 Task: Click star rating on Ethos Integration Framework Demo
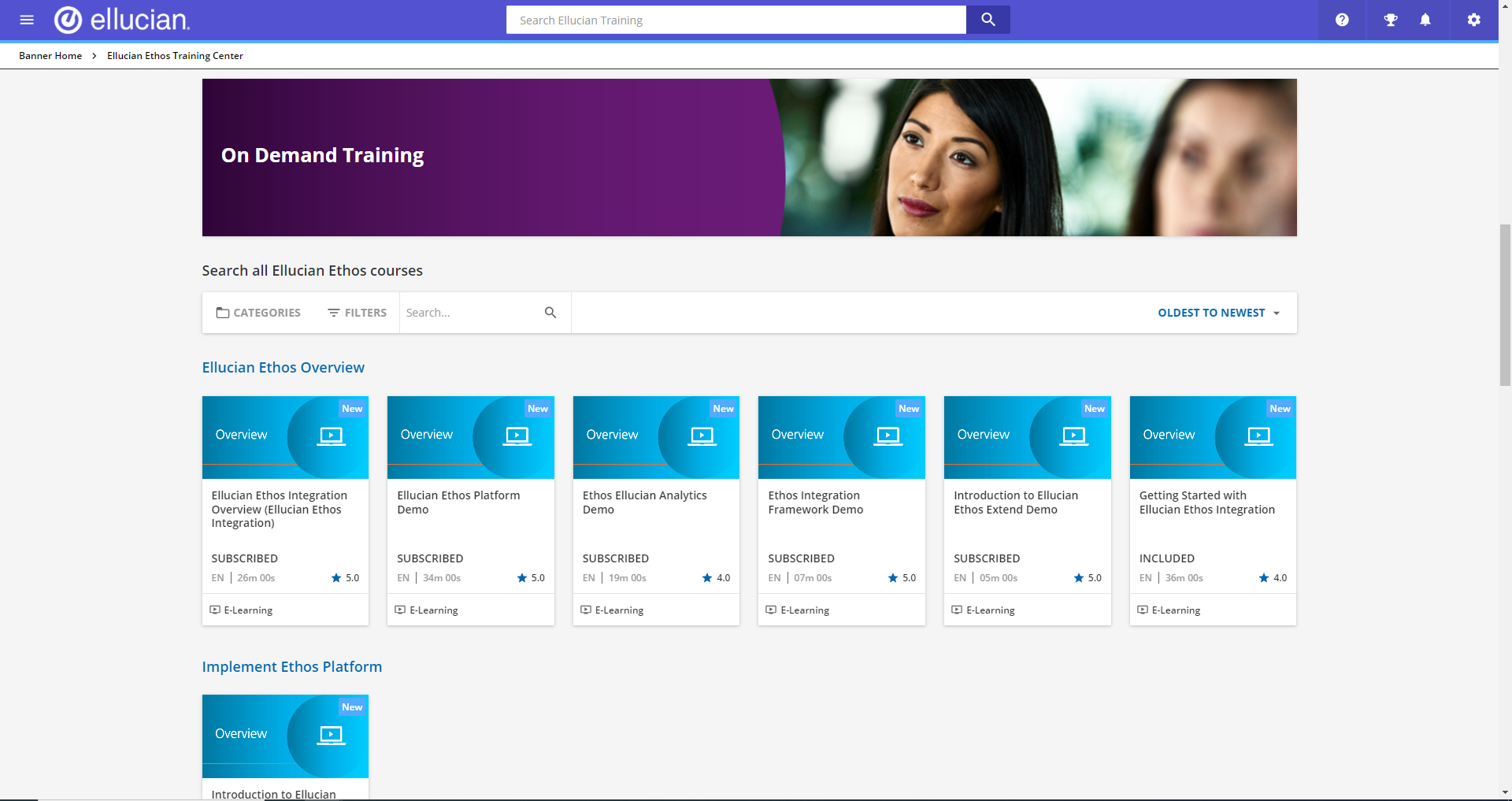click(x=902, y=578)
